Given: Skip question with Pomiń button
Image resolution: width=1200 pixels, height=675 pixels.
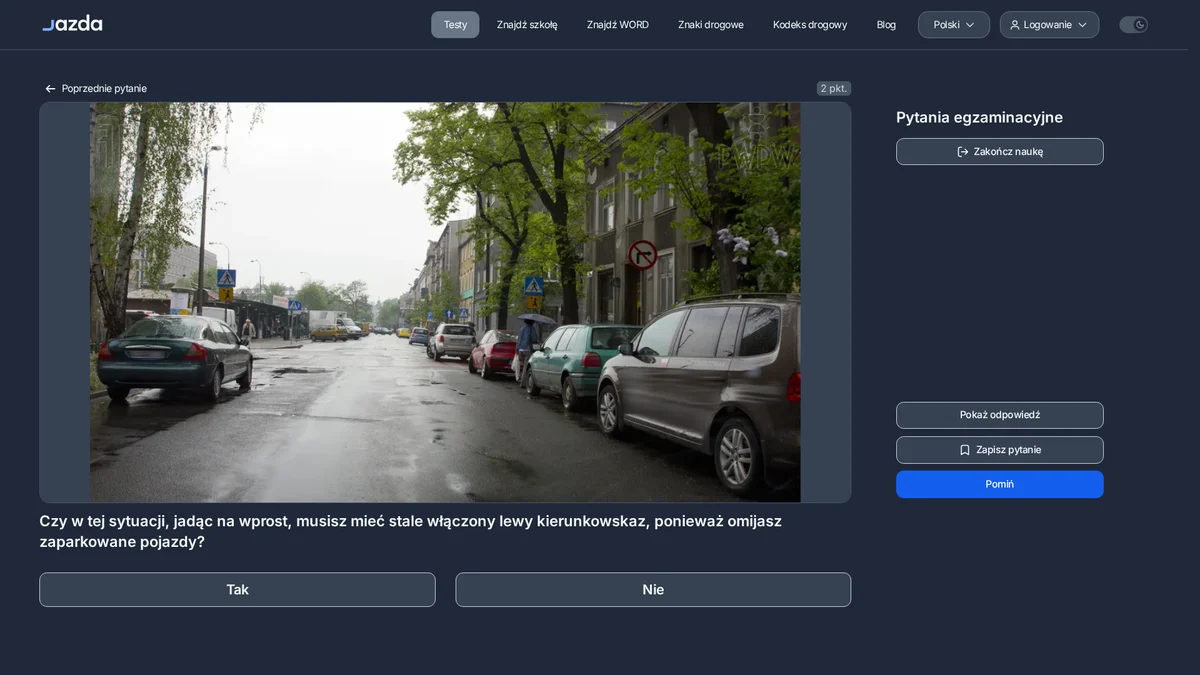Looking at the screenshot, I should click(x=1000, y=484).
